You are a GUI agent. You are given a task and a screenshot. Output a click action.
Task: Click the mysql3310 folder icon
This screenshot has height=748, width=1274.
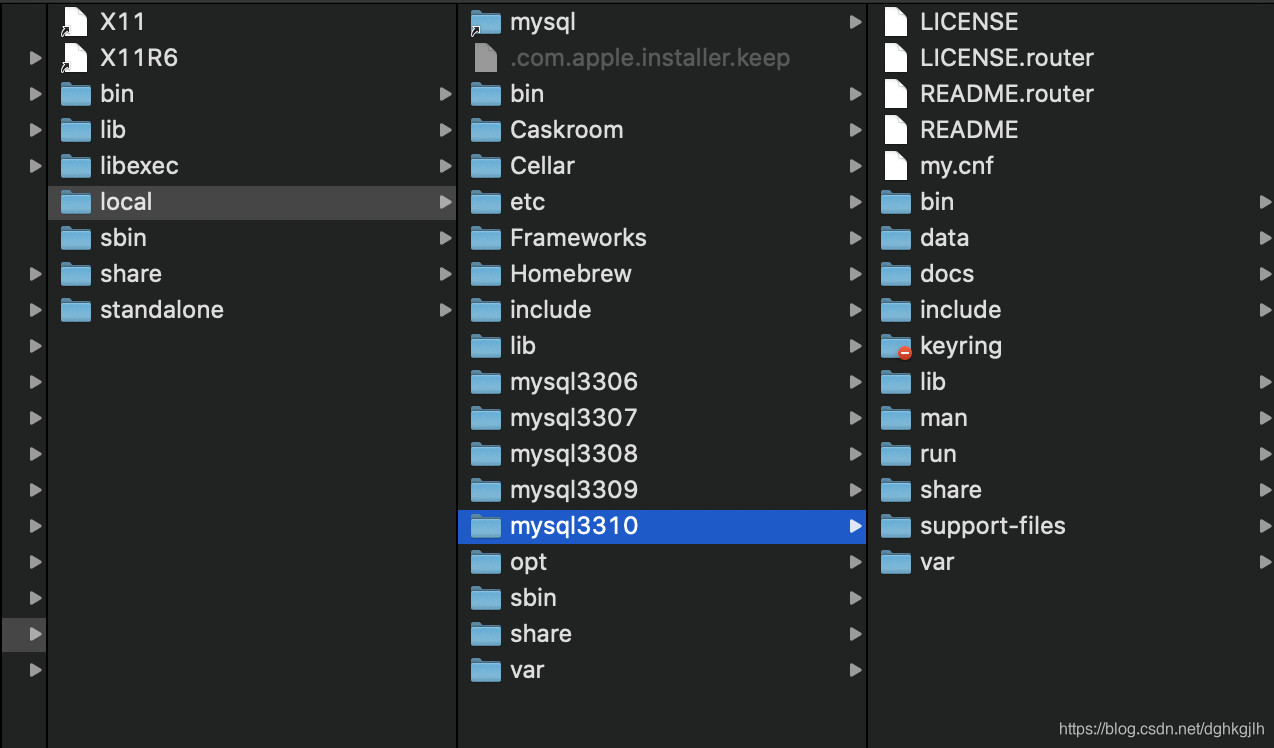click(x=486, y=526)
